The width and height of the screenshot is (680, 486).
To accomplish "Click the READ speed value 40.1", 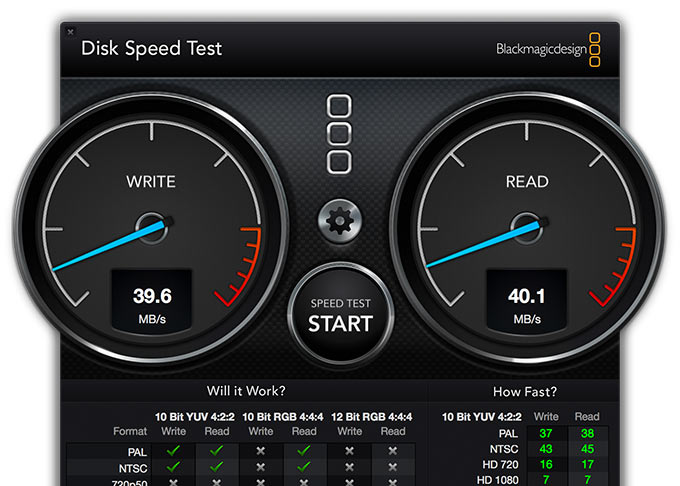I will coord(526,297).
